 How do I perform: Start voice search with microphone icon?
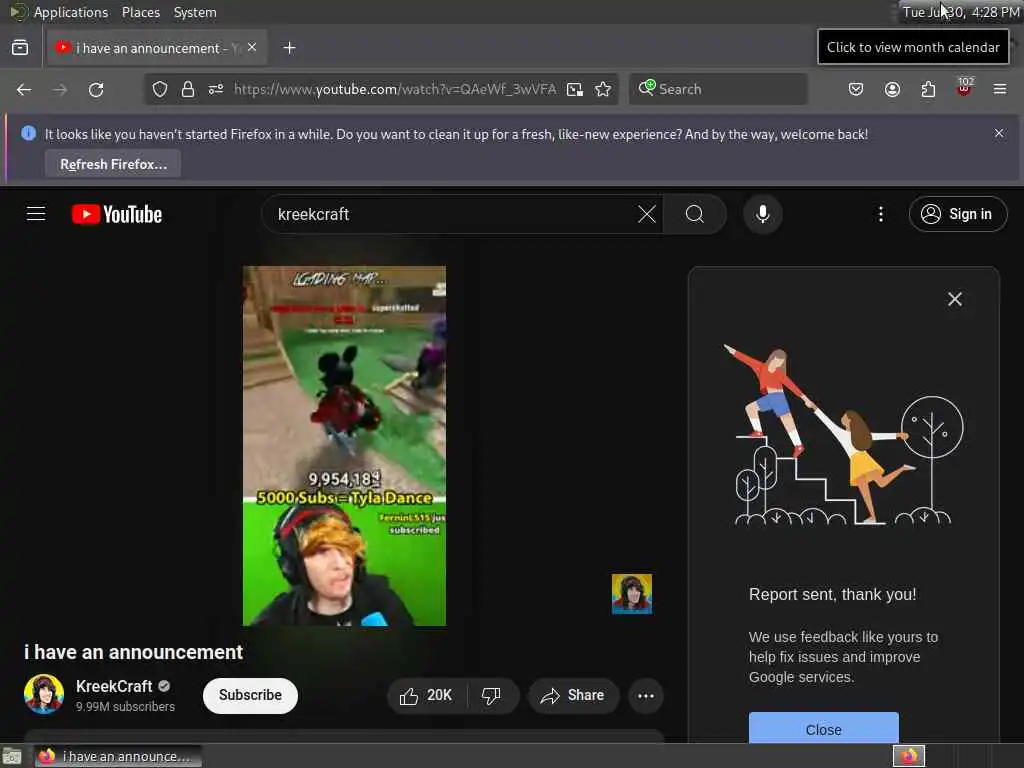click(x=763, y=214)
